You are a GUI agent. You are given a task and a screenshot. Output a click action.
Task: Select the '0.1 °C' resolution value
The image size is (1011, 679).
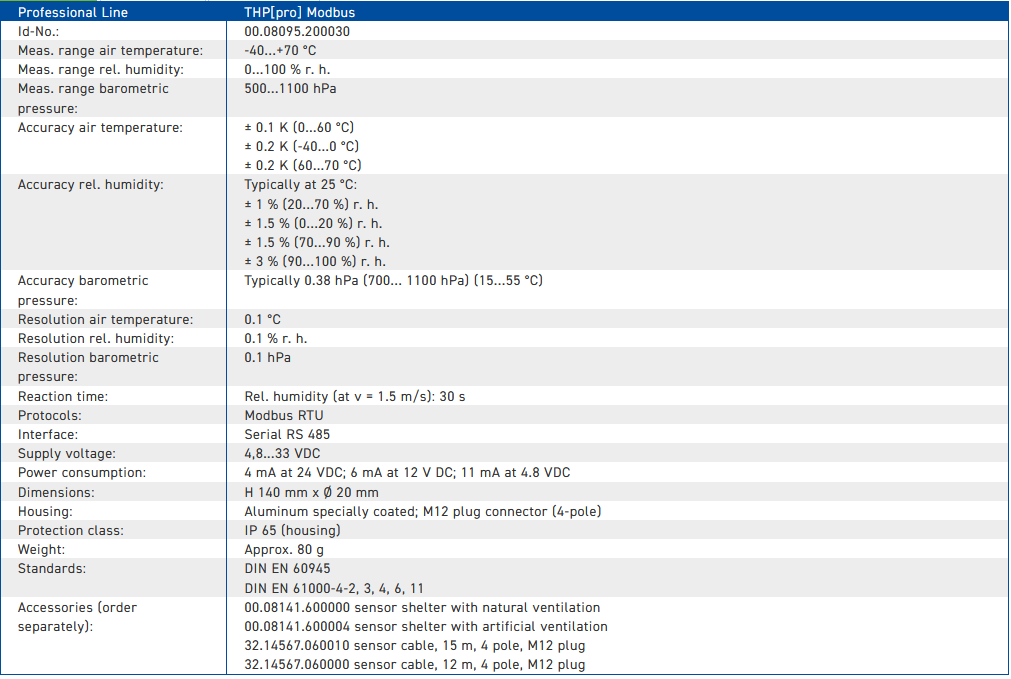(x=262, y=319)
